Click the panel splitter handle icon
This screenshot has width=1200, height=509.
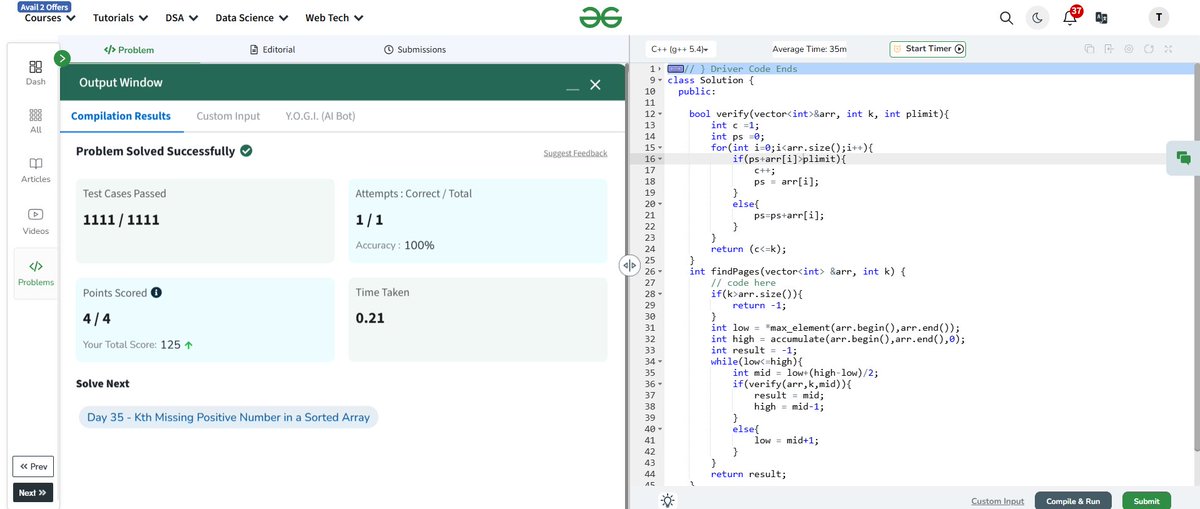(x=630, y=265)
